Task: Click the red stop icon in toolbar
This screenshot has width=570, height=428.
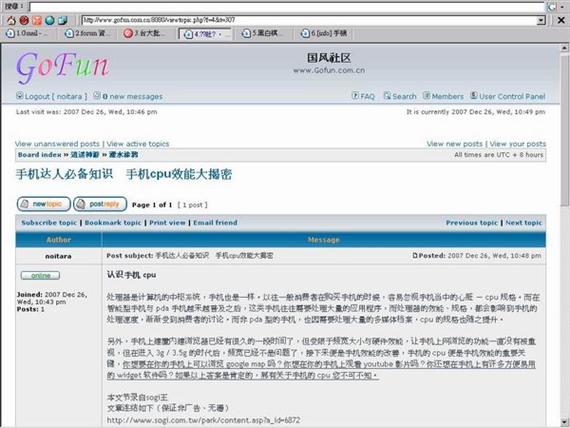Action: (x=24, y=20)
